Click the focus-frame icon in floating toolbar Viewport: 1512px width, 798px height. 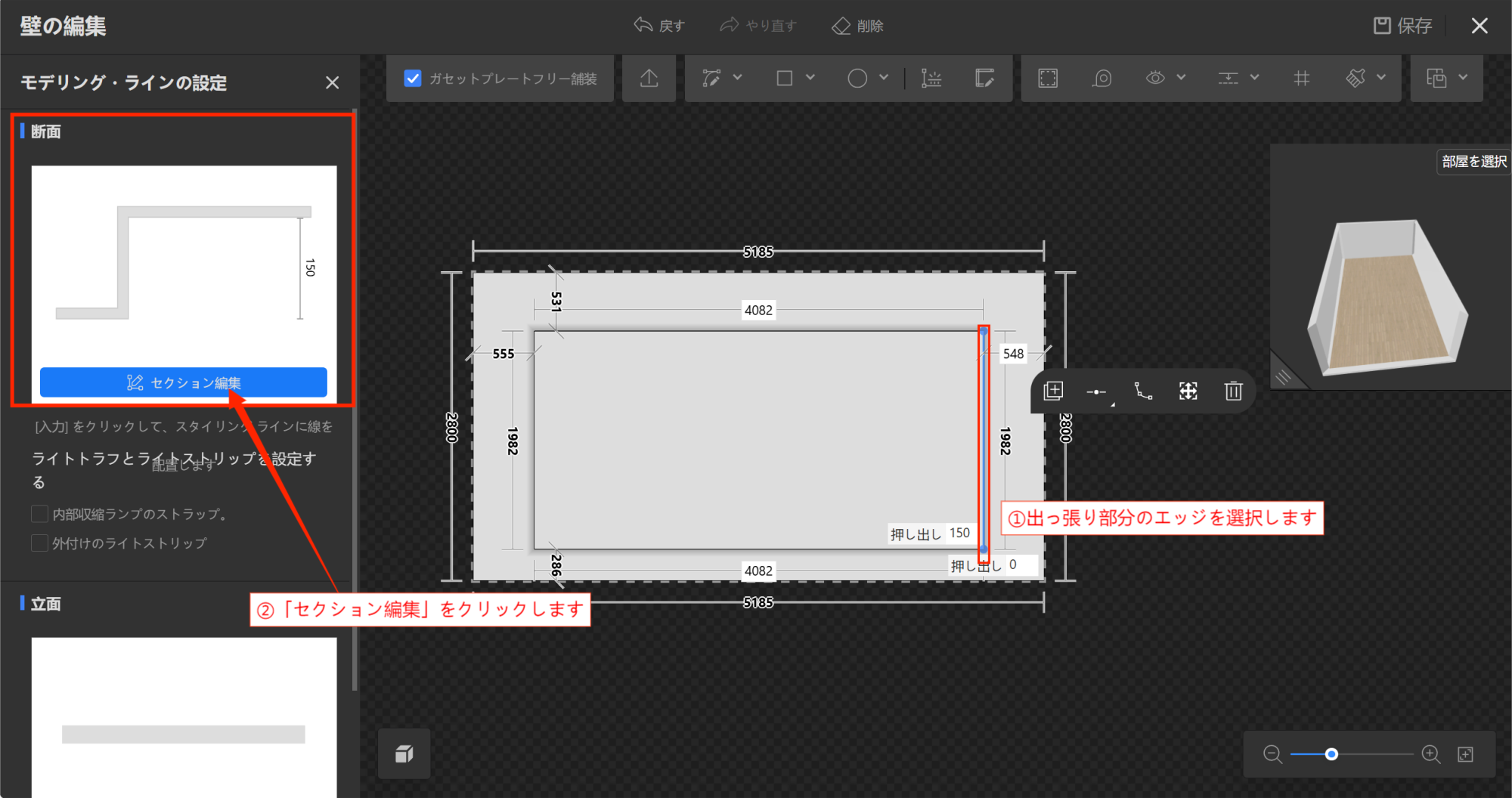click(x=1188, y=391)
